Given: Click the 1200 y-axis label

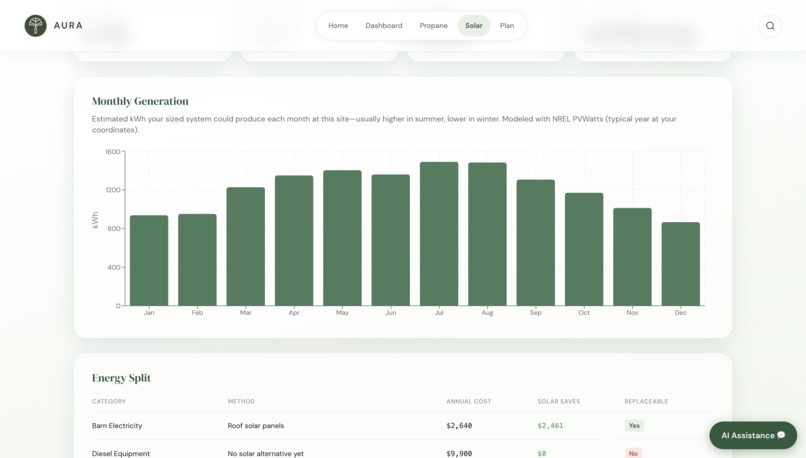Looking at the screenshot, I should (113, 190).
